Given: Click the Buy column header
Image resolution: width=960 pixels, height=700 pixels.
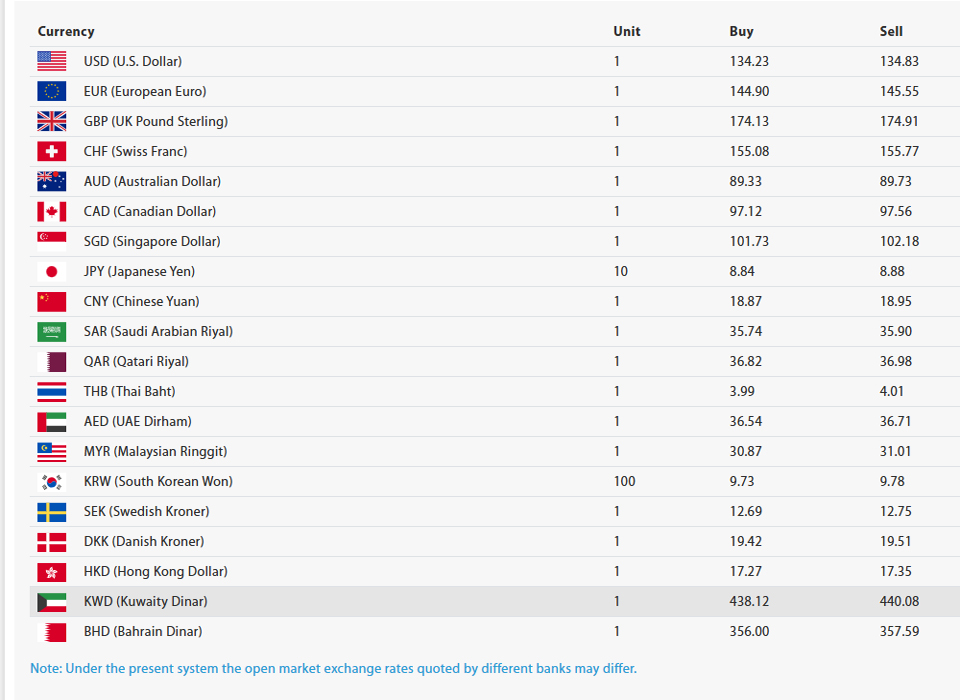Looking at the screenshot, I should pos(741,31).
